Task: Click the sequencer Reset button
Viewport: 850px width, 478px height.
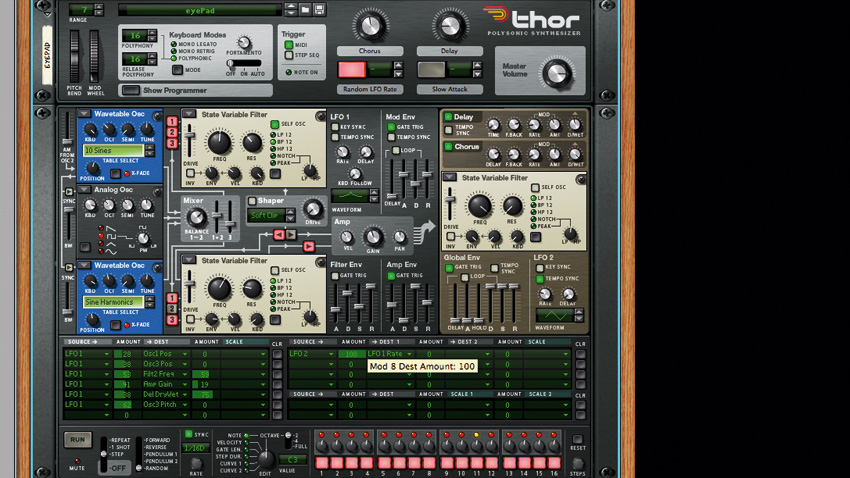Action: pos(578,440)
